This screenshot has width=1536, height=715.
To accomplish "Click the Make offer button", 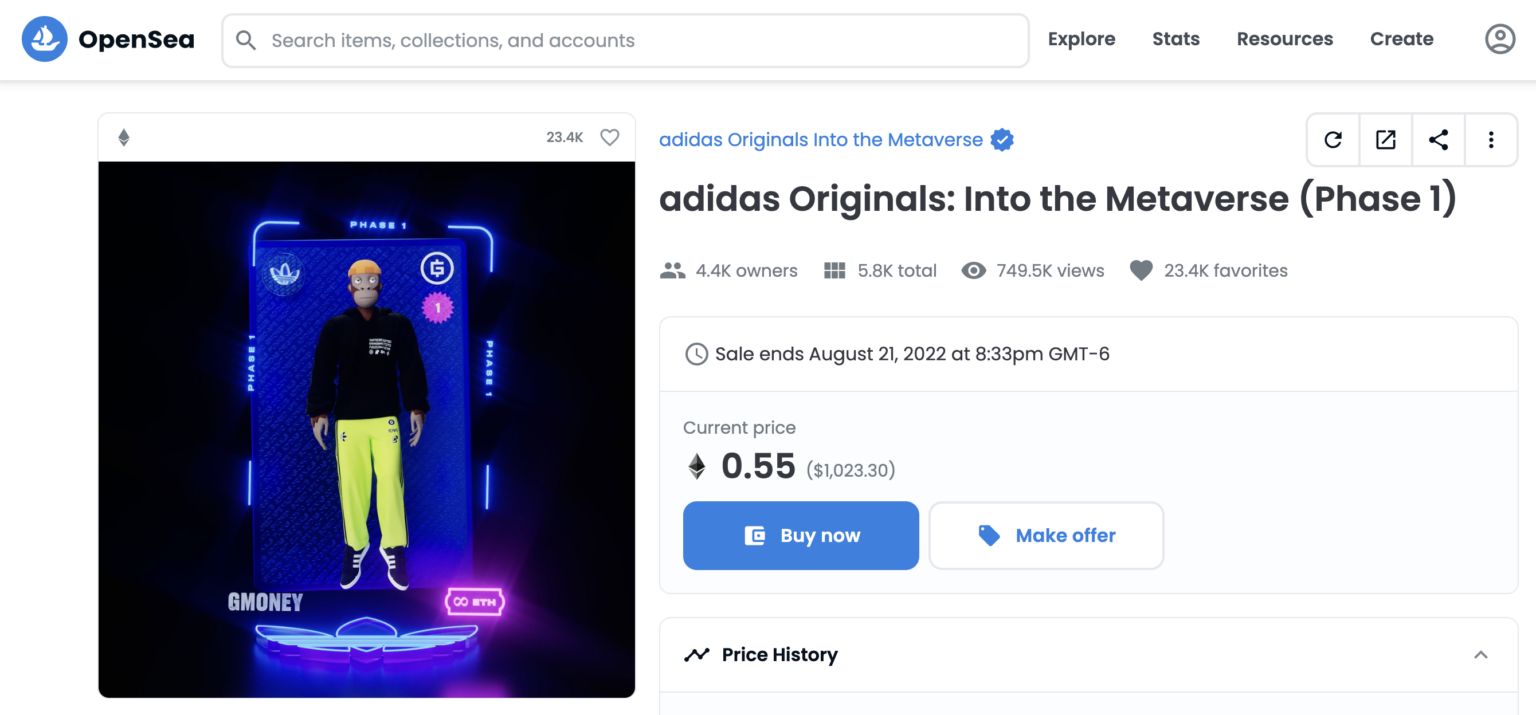I will pyautogui.click(x=1046, y=536).
